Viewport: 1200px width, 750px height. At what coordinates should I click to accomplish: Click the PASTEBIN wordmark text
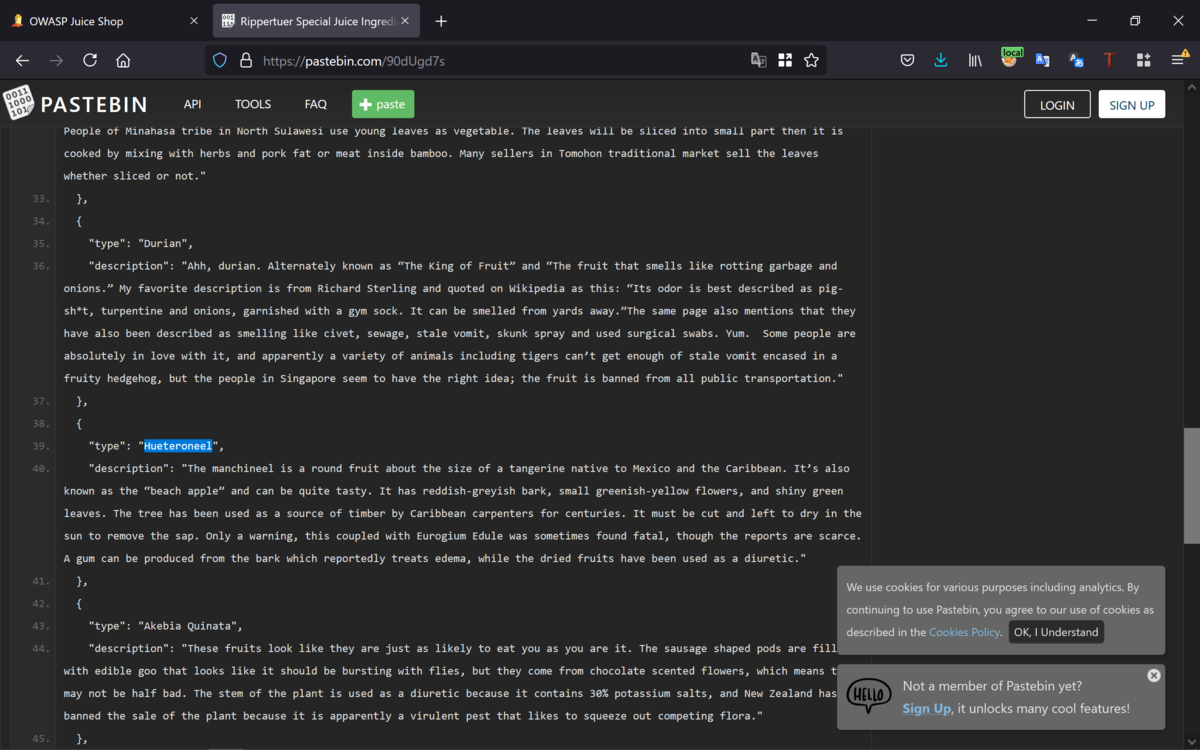pyautogui.click(x=93, y=104)
